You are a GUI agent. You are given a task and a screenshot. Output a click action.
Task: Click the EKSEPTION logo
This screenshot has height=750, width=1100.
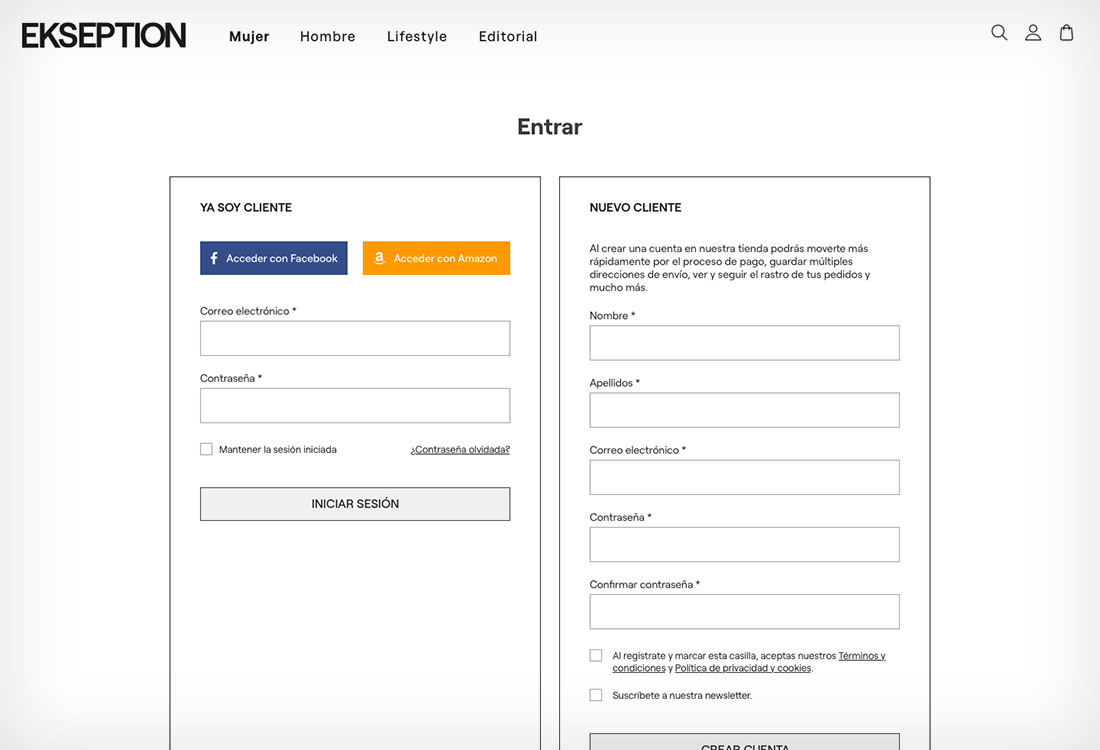pyautogui.click(x=104, y=36)
